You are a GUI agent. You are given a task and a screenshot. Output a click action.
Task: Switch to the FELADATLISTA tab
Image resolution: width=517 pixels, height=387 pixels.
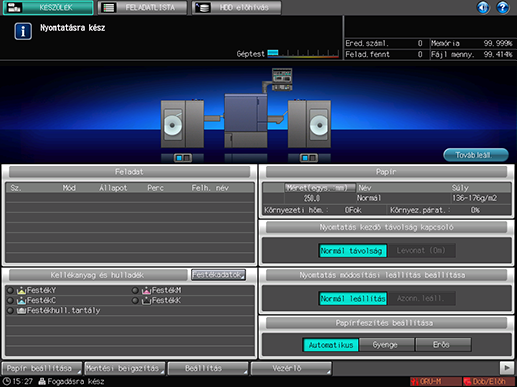click(142, 7)
